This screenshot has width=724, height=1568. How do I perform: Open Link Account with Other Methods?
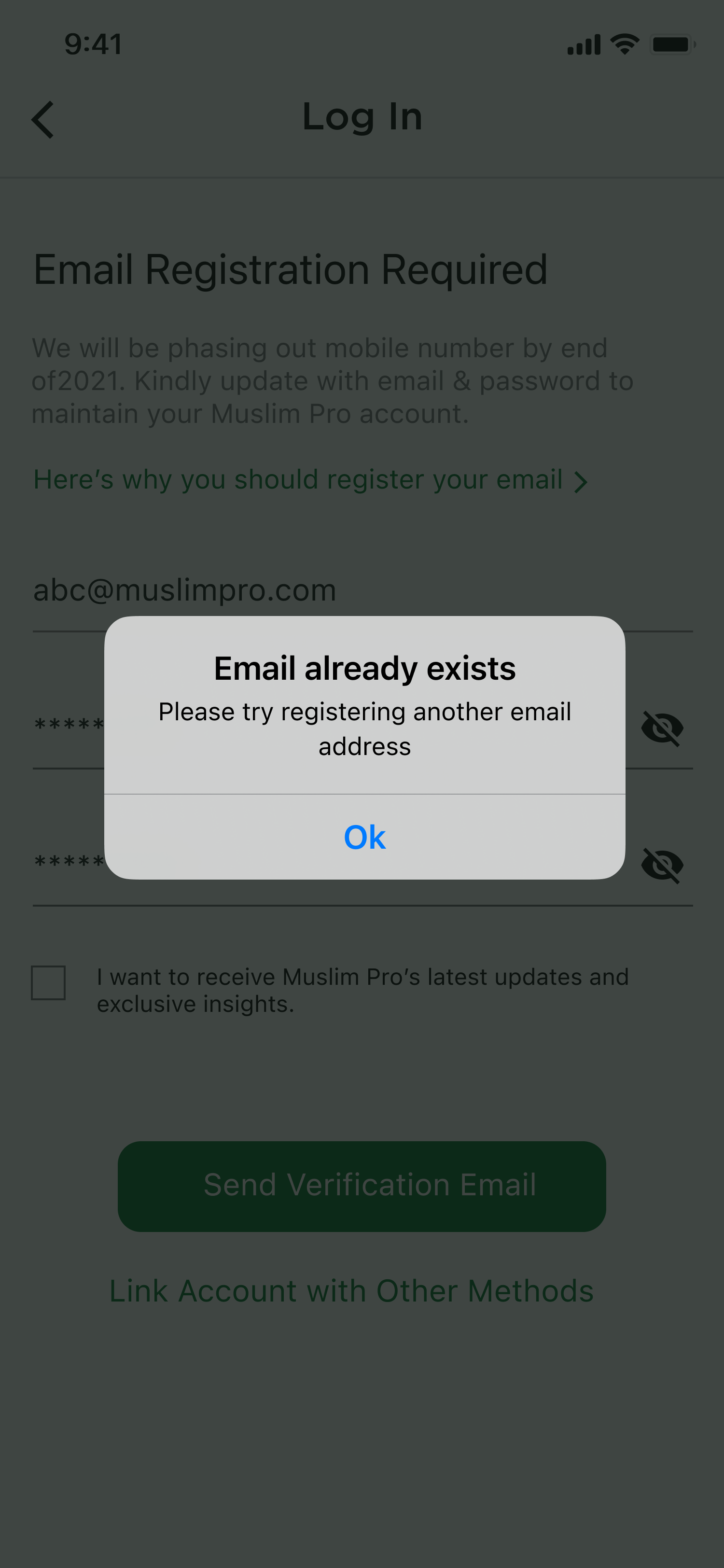tap(351, 1291)
